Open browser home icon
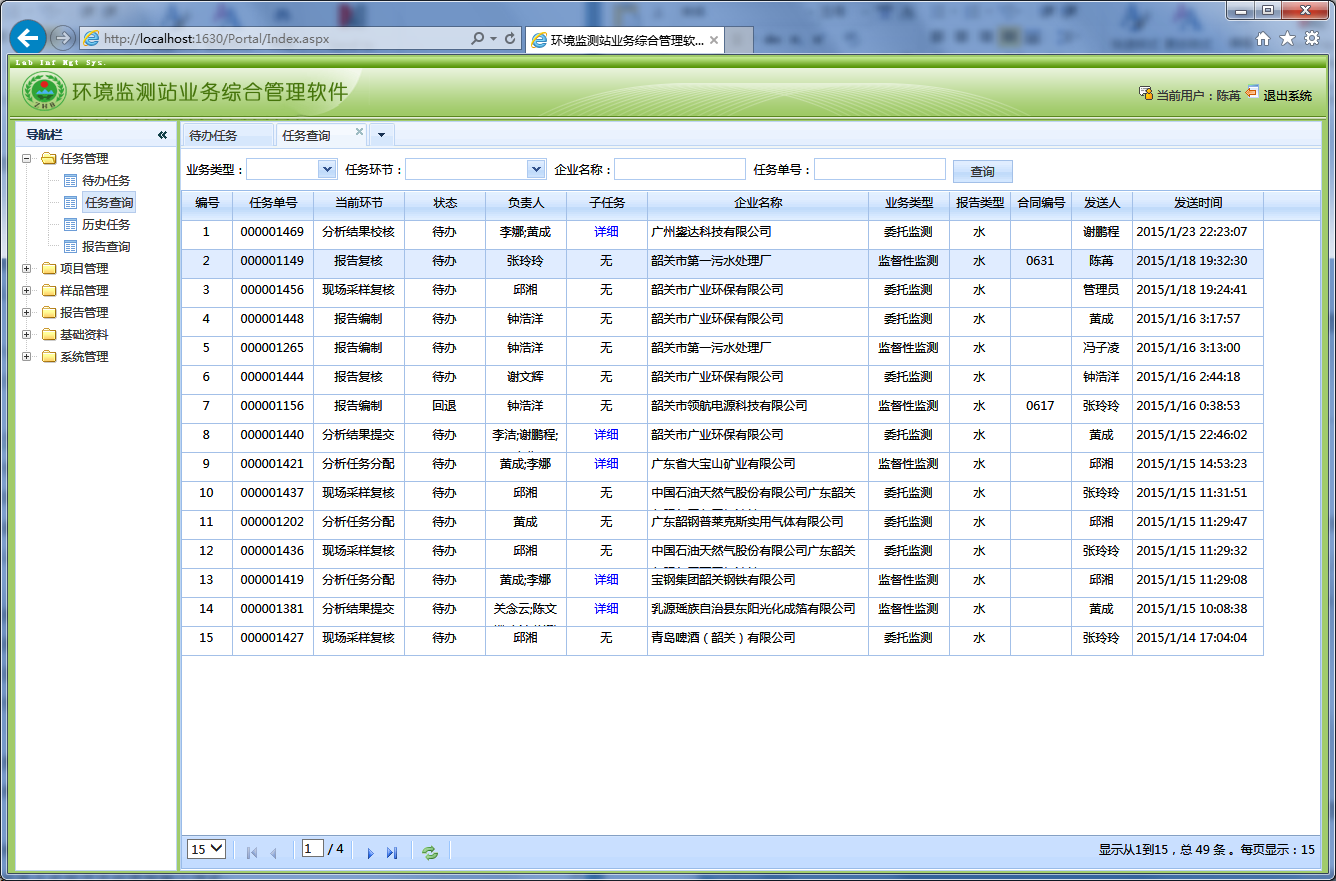 (x=1263, y=38)
